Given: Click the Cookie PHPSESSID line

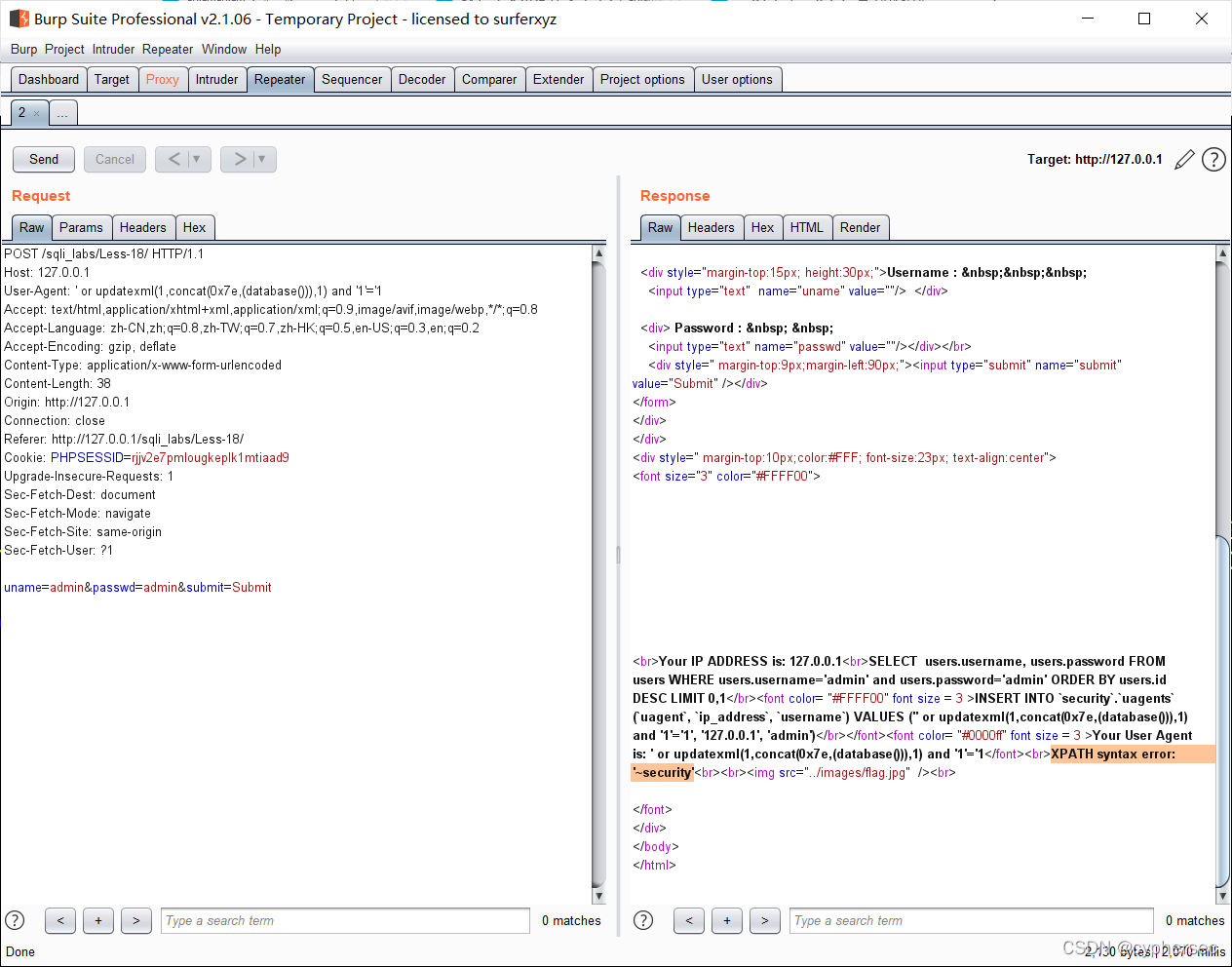Looking at the screenshot, I should (x=146, y=457).
